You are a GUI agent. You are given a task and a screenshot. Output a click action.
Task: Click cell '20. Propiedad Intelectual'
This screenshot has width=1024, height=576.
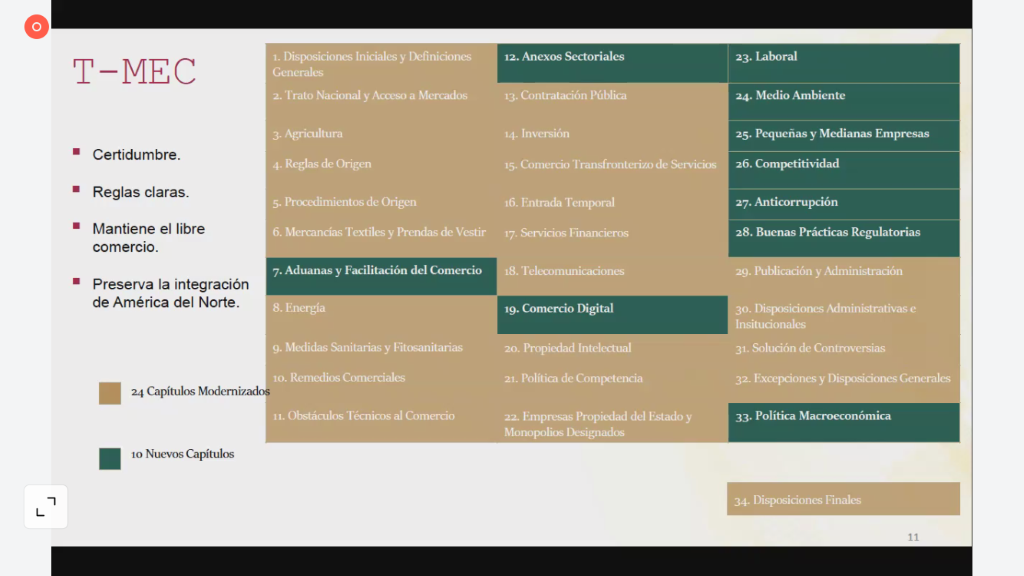click(613, 349)
